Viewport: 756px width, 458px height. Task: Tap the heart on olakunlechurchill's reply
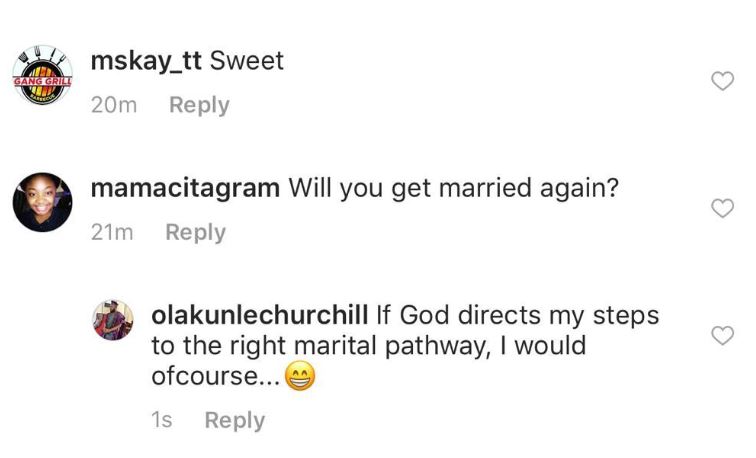722,337
